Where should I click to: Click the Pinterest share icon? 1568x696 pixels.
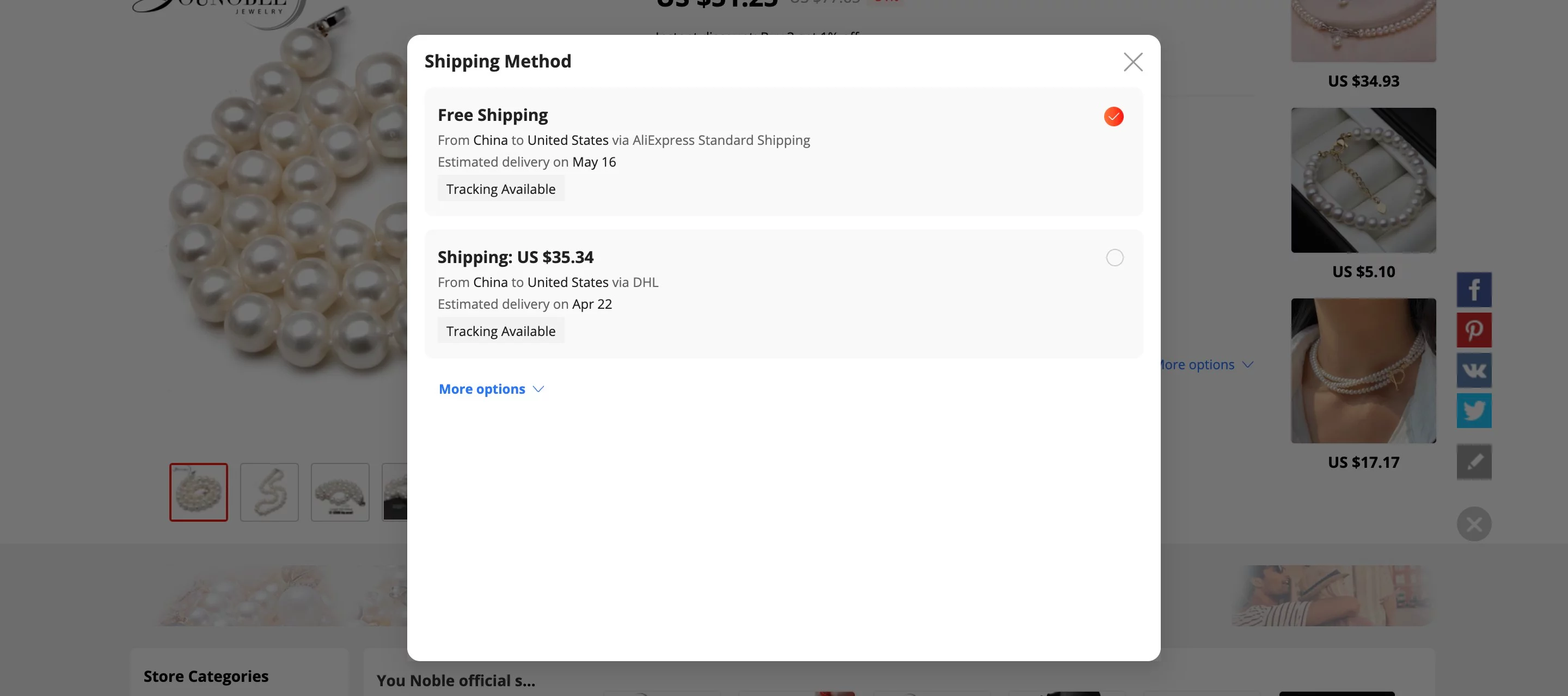tap(1474, 330)
